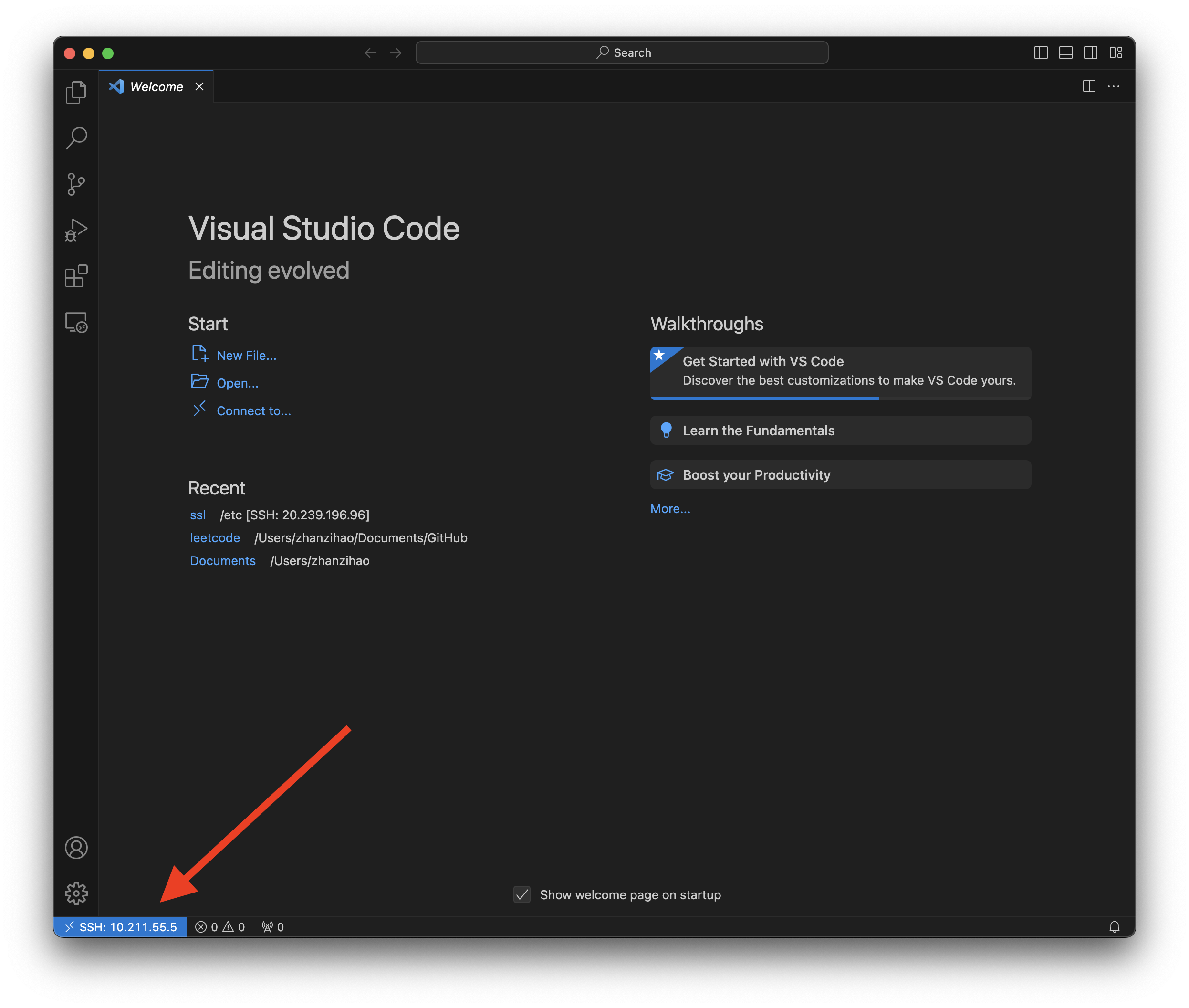This screenshot has height=1008, width=1189.
Task: Toggle the bottom panel layout button
Action: [1065, 52]
